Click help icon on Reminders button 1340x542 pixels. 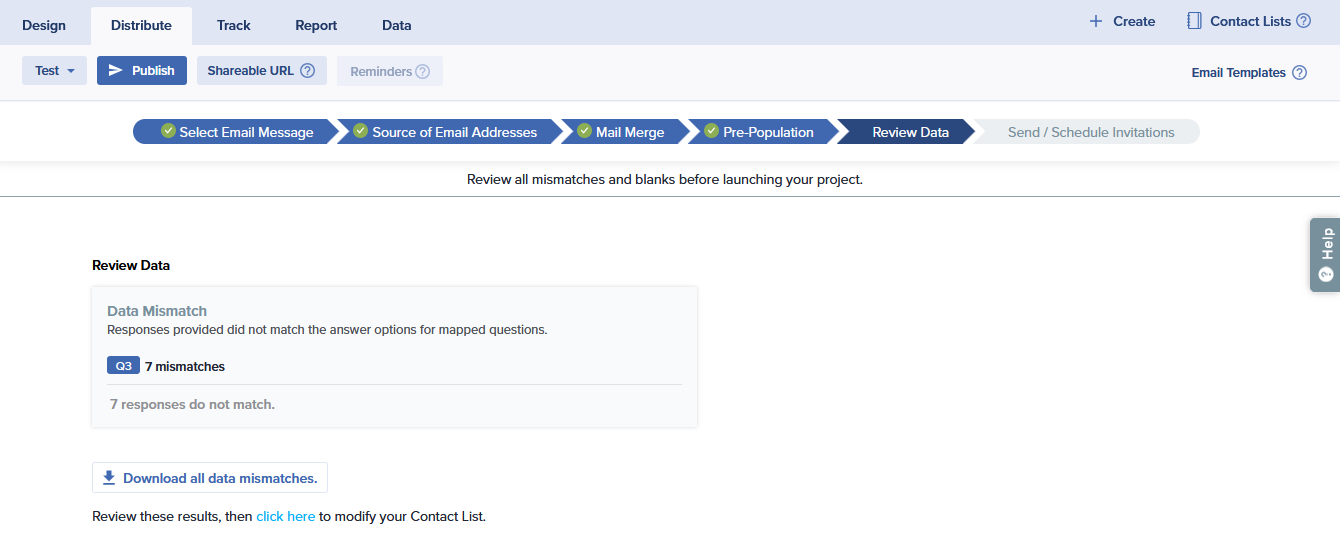tap(423, 72)
